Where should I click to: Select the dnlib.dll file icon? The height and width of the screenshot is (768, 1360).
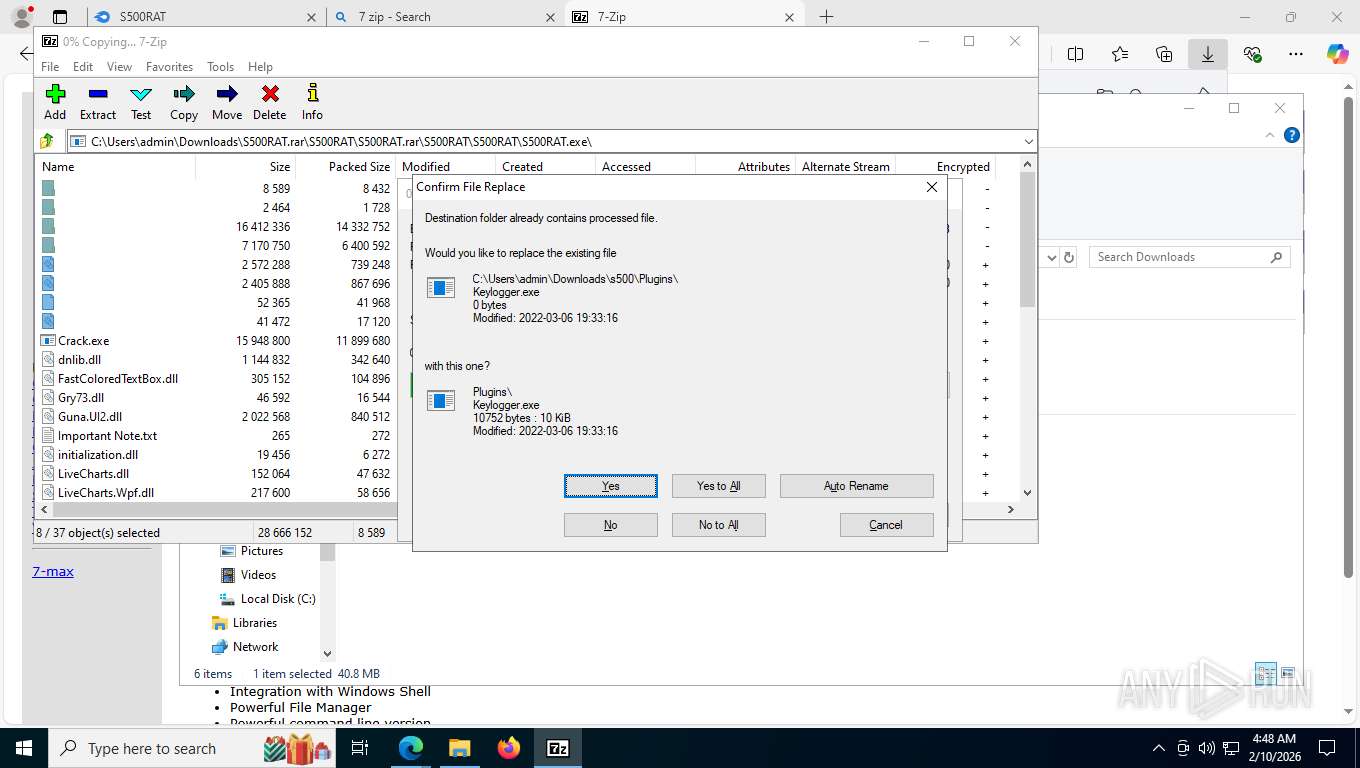tap(48, 360)
